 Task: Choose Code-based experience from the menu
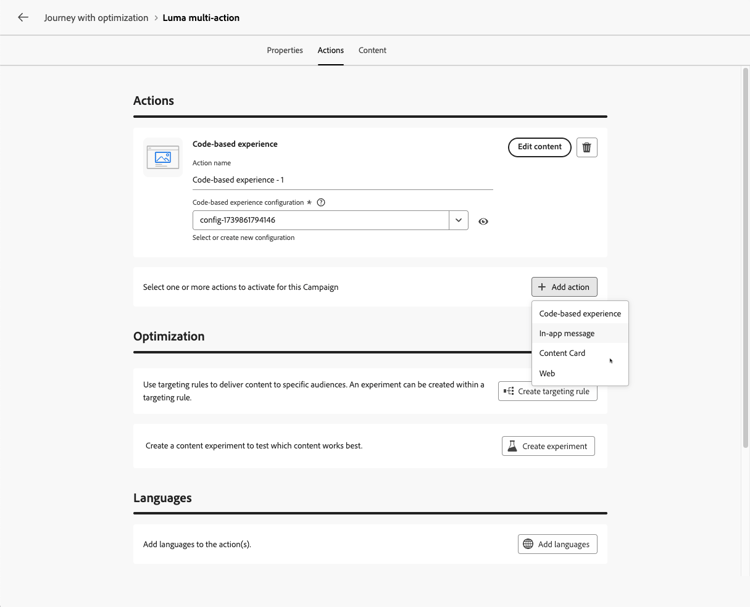tap(579, 314)
